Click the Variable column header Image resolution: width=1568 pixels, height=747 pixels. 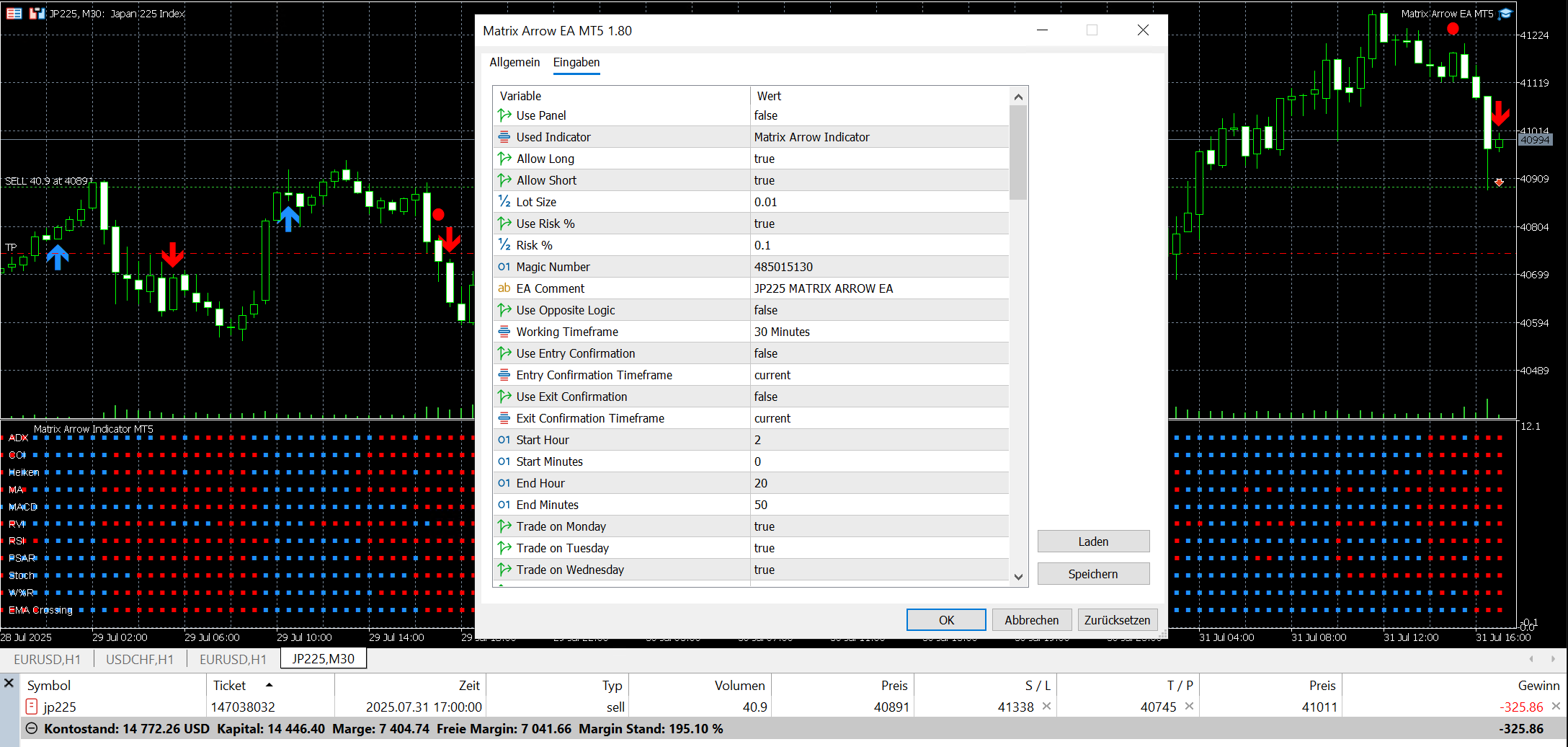(621, 96)
